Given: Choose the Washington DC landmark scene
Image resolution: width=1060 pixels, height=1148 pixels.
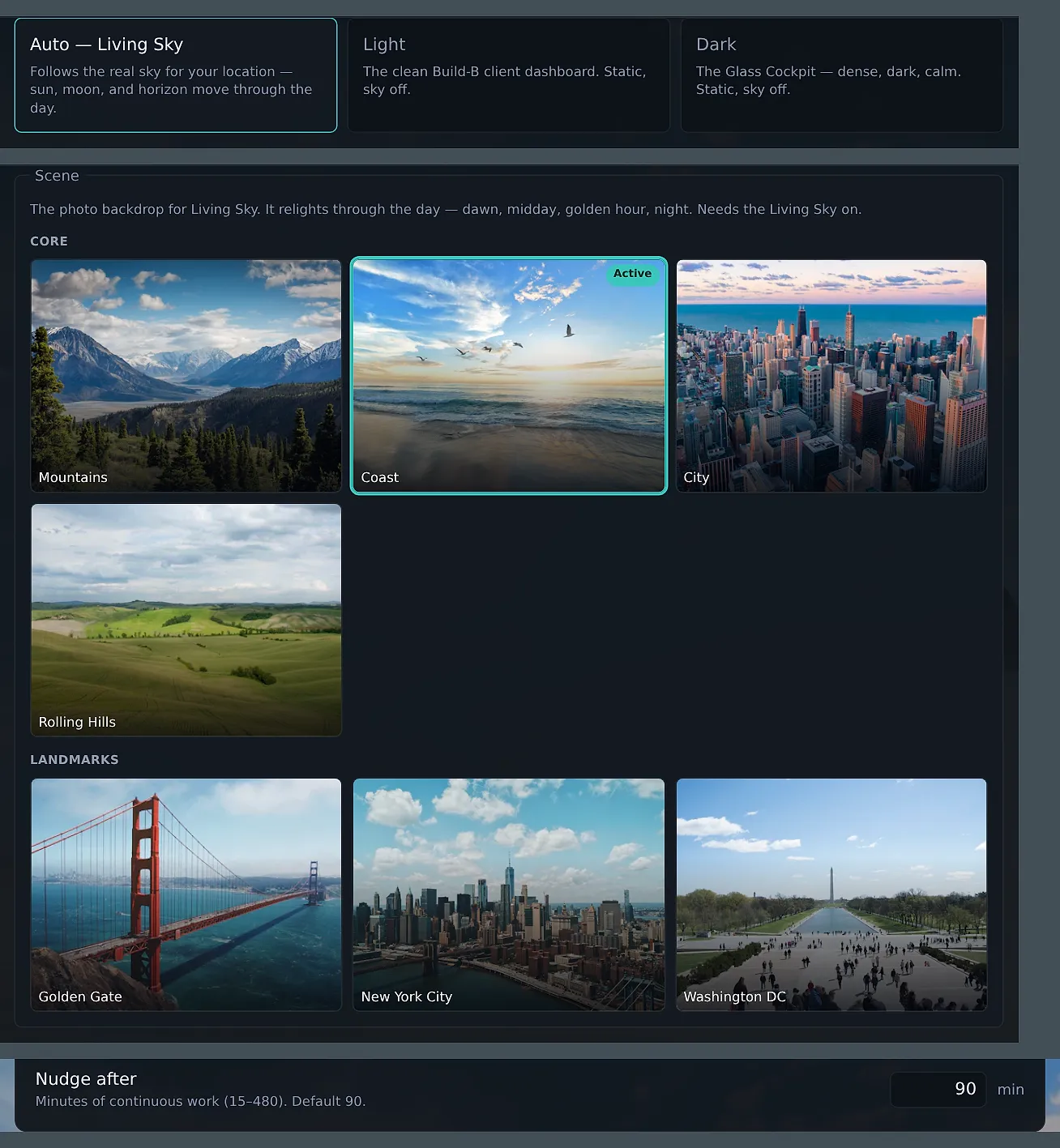Looking at the screenshot, I should 831,894.
